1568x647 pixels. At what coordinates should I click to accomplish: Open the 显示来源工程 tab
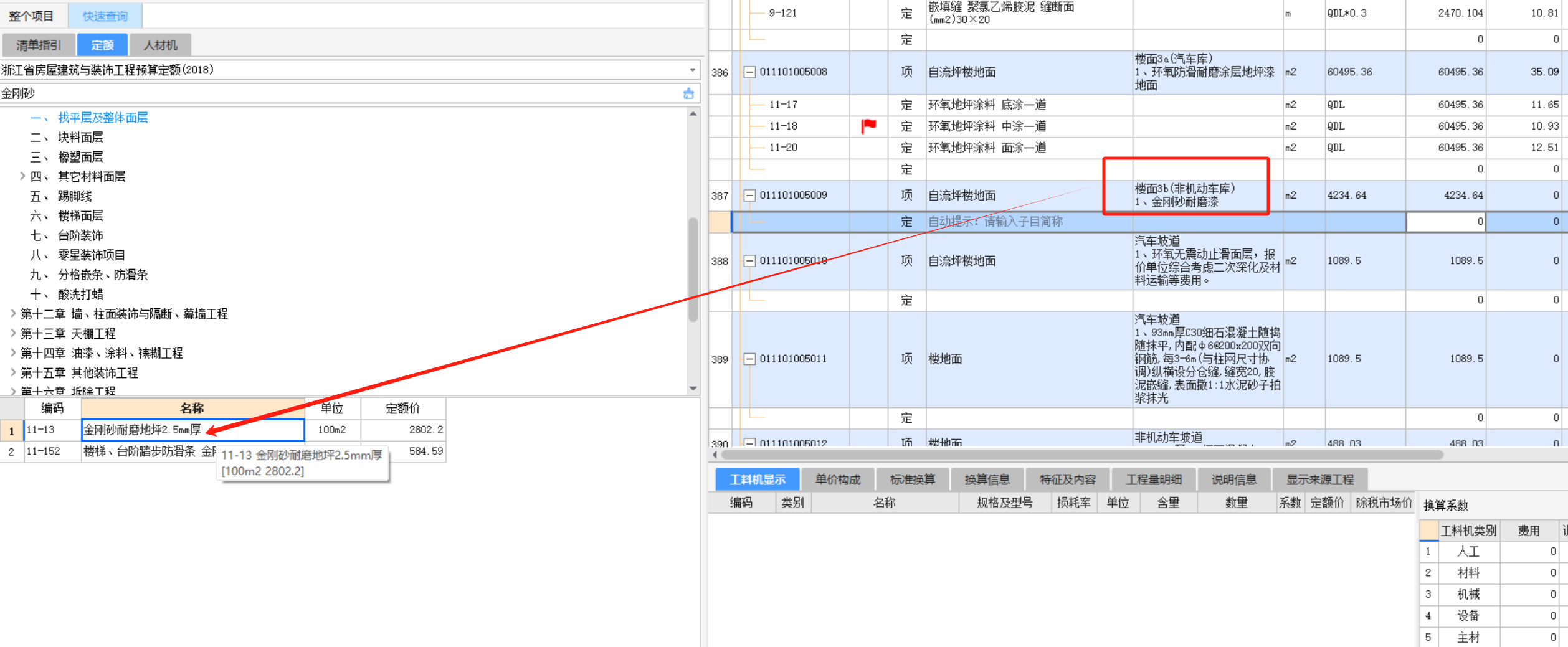tap(1320, 479)
